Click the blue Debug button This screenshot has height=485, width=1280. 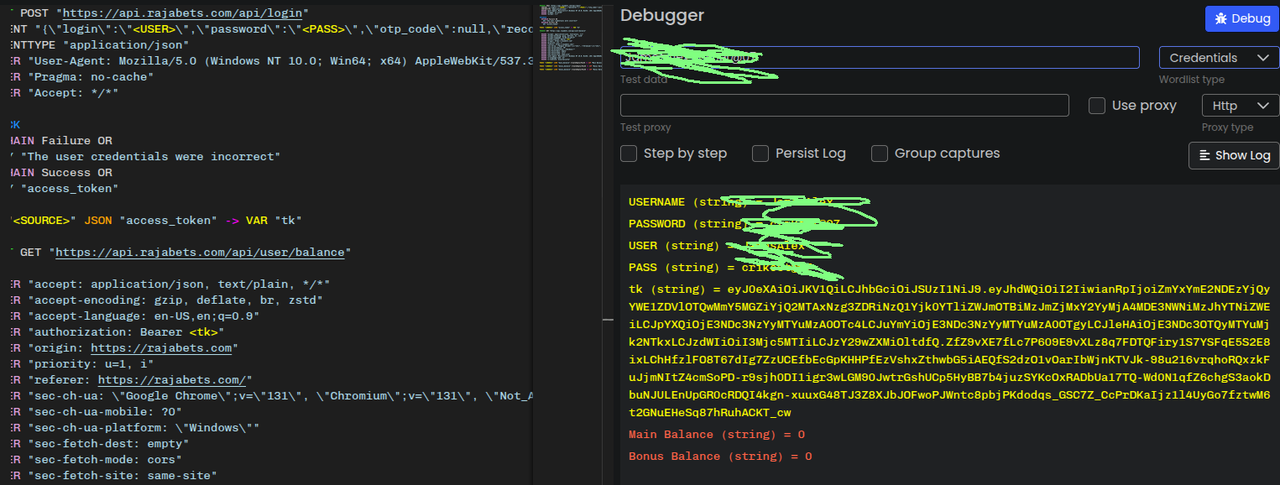[1242, 19]
